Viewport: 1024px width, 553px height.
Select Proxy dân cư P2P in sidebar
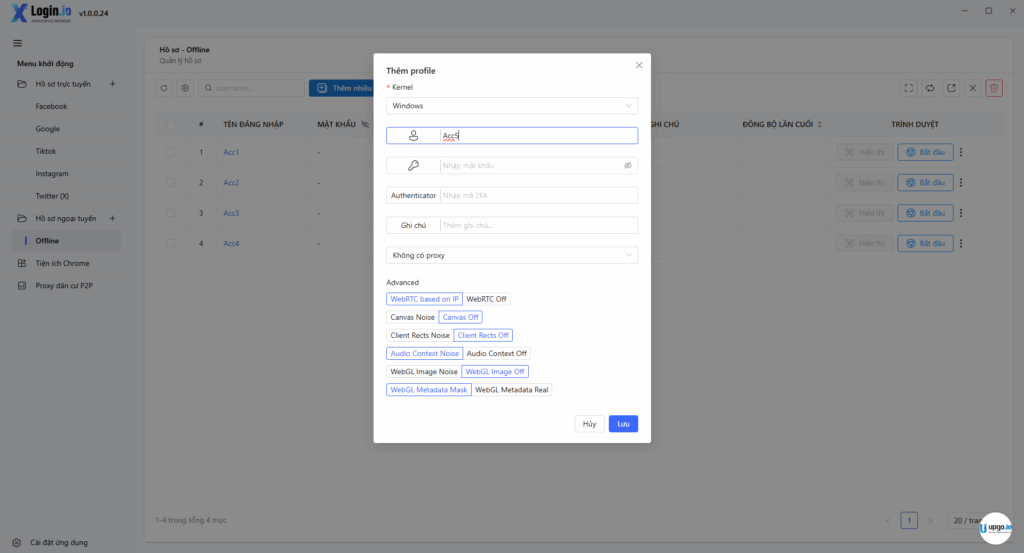pyautogui.click(x=64, y=286)
